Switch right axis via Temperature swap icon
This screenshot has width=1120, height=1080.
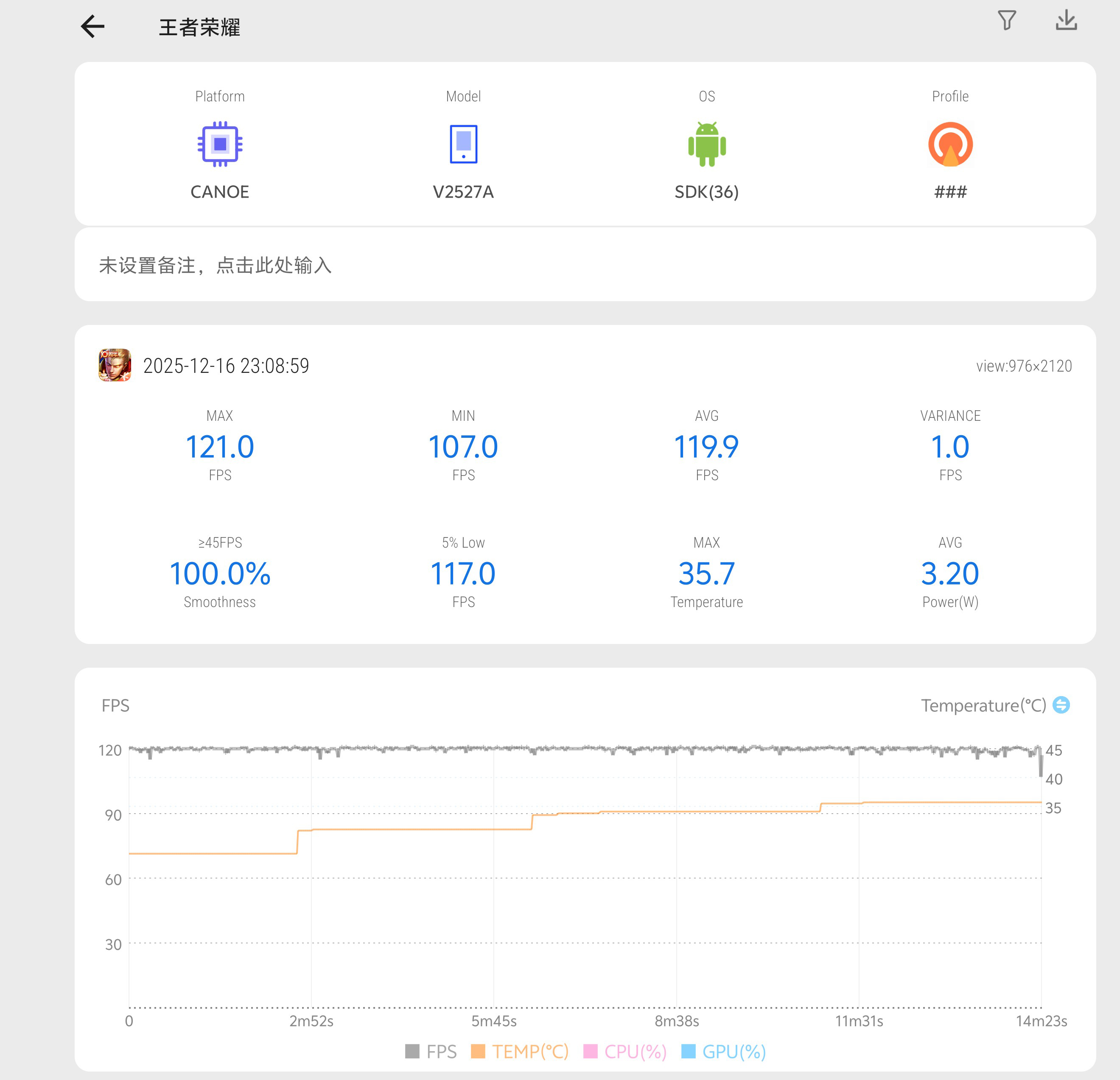[1061, 705]
